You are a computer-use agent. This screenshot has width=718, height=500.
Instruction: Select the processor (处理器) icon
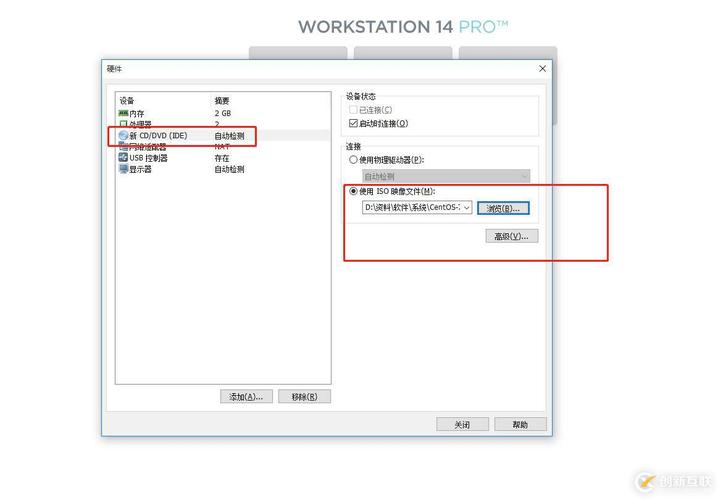click(x=123, y=124)
